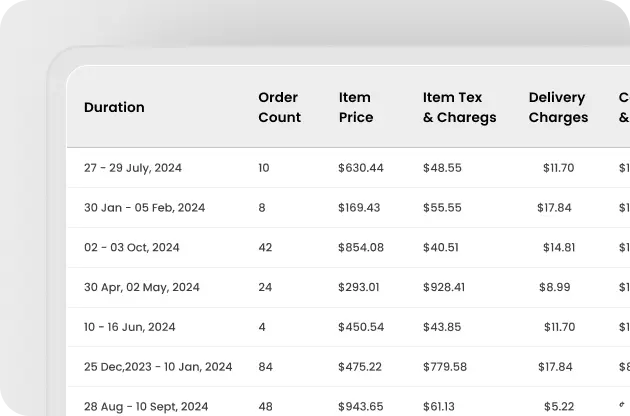Click order count 48
The width and height of the screenshot is (630, 416).
(x=266, y=406)
